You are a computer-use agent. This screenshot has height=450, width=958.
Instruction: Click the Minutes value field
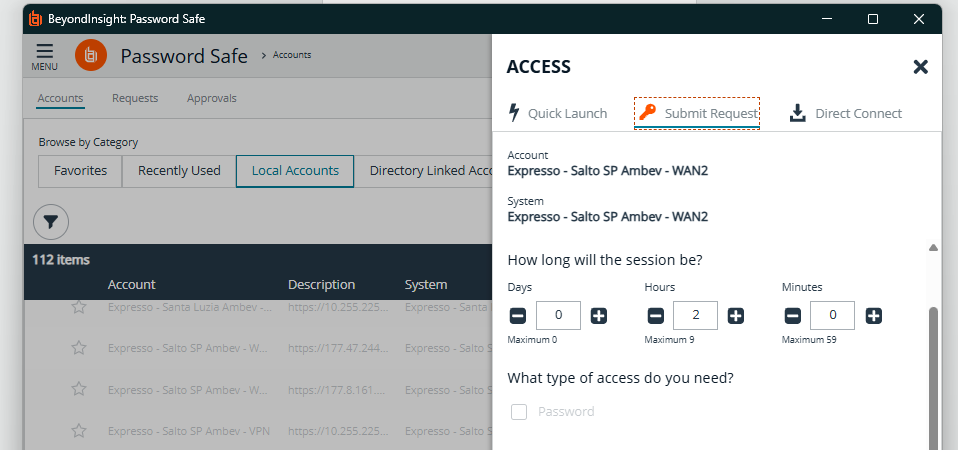832,316
